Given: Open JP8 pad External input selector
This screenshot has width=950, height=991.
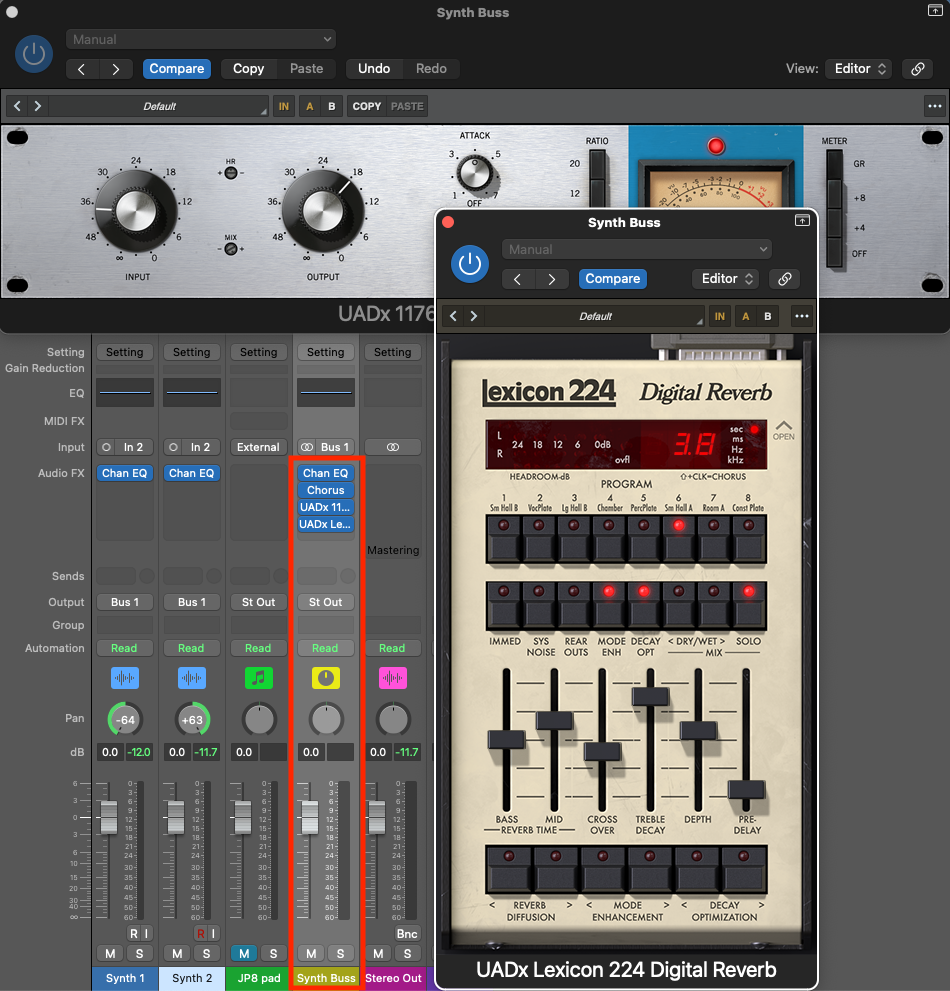Looking at the screenshot, I should [259, 447].
